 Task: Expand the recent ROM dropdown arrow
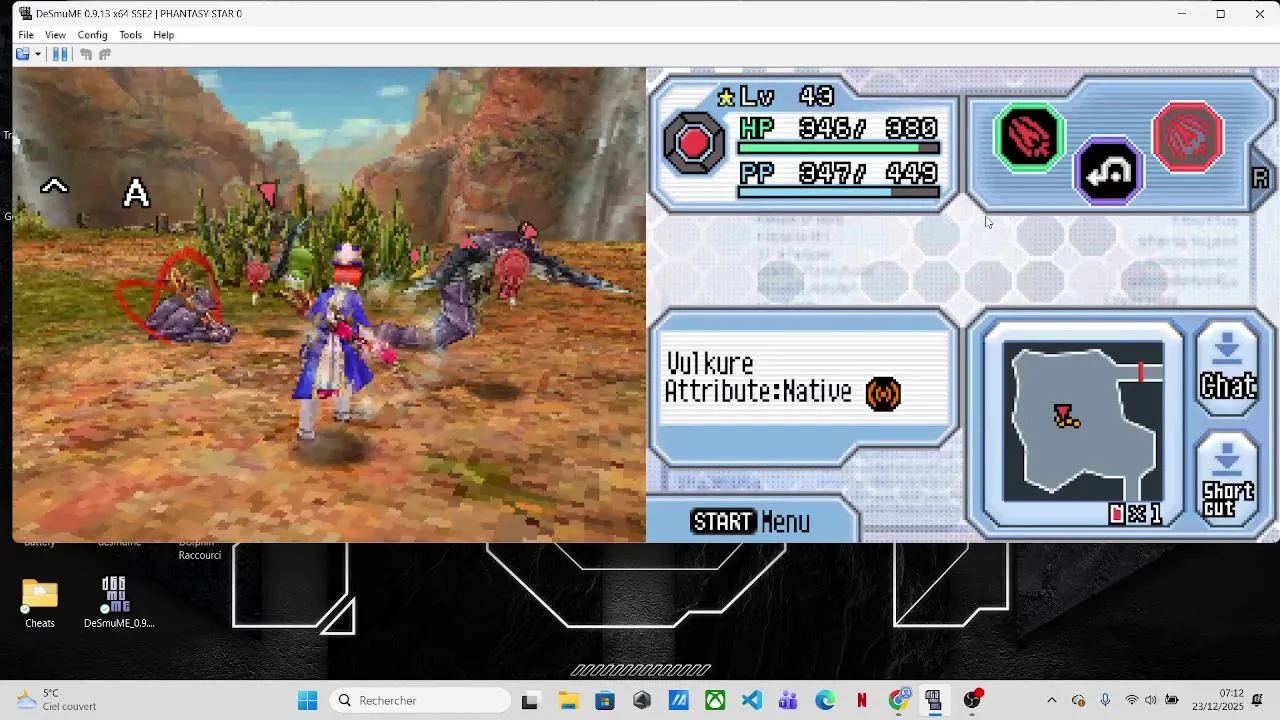point(38,54)
